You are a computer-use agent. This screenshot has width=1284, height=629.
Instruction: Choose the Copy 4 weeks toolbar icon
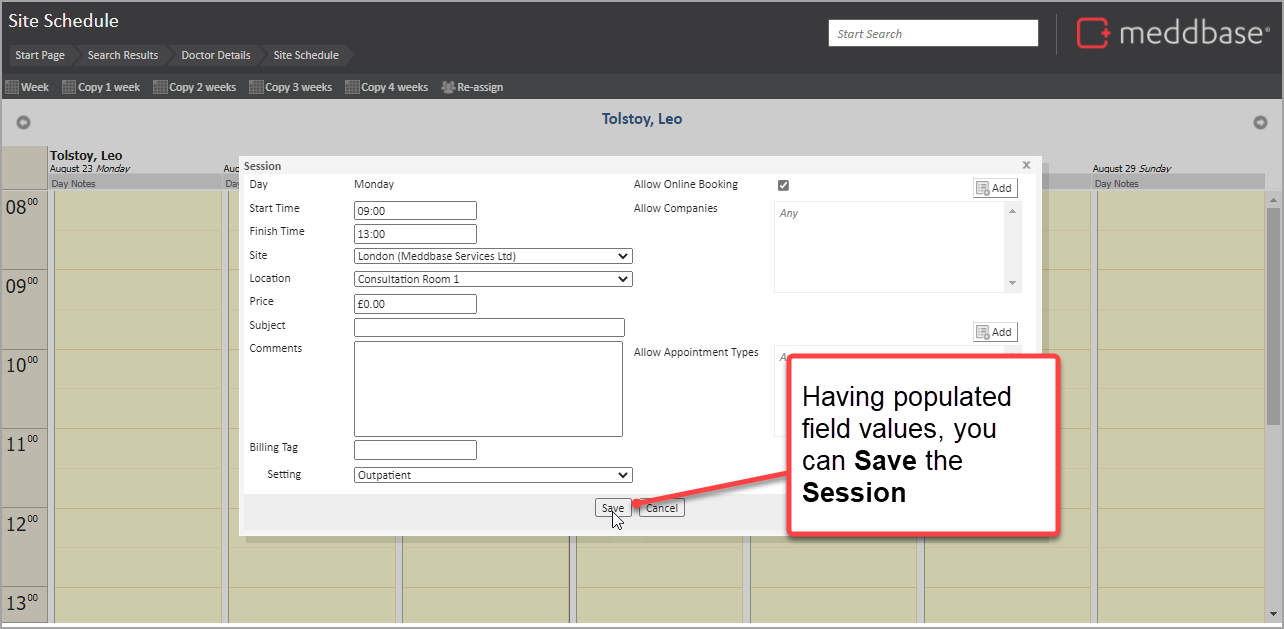352,87
